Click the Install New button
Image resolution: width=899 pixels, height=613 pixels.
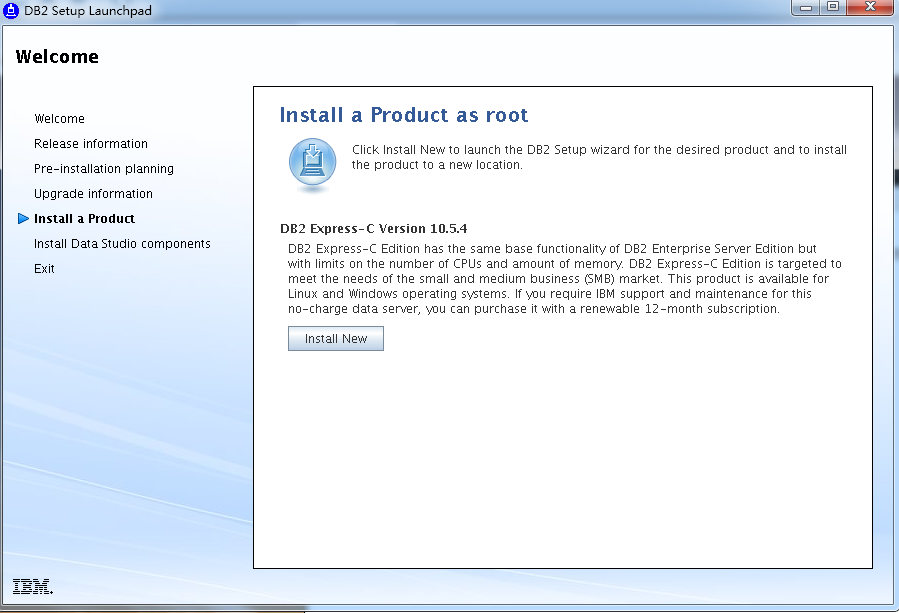[336, 339]
